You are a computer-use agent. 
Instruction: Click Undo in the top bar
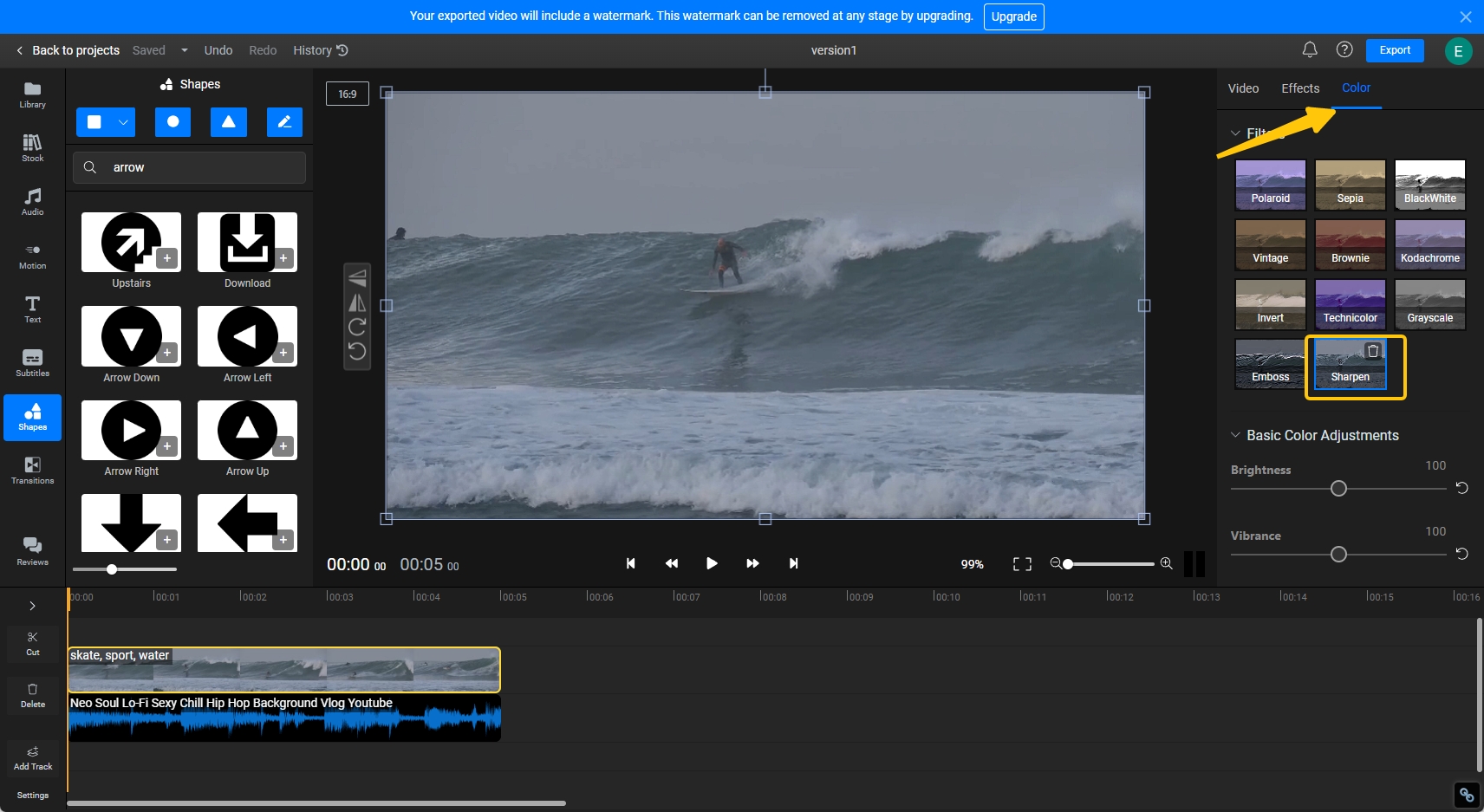pyautogui.click(x=218, y=50)
